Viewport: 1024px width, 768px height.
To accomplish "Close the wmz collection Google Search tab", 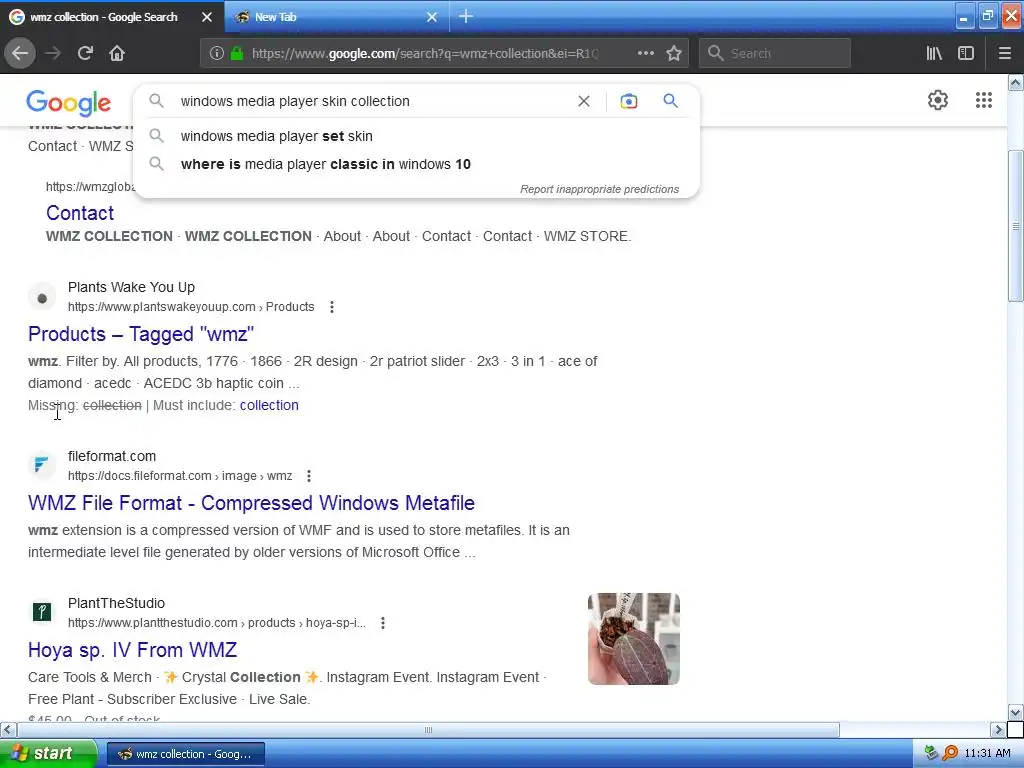I will click(x=207, y=17).
